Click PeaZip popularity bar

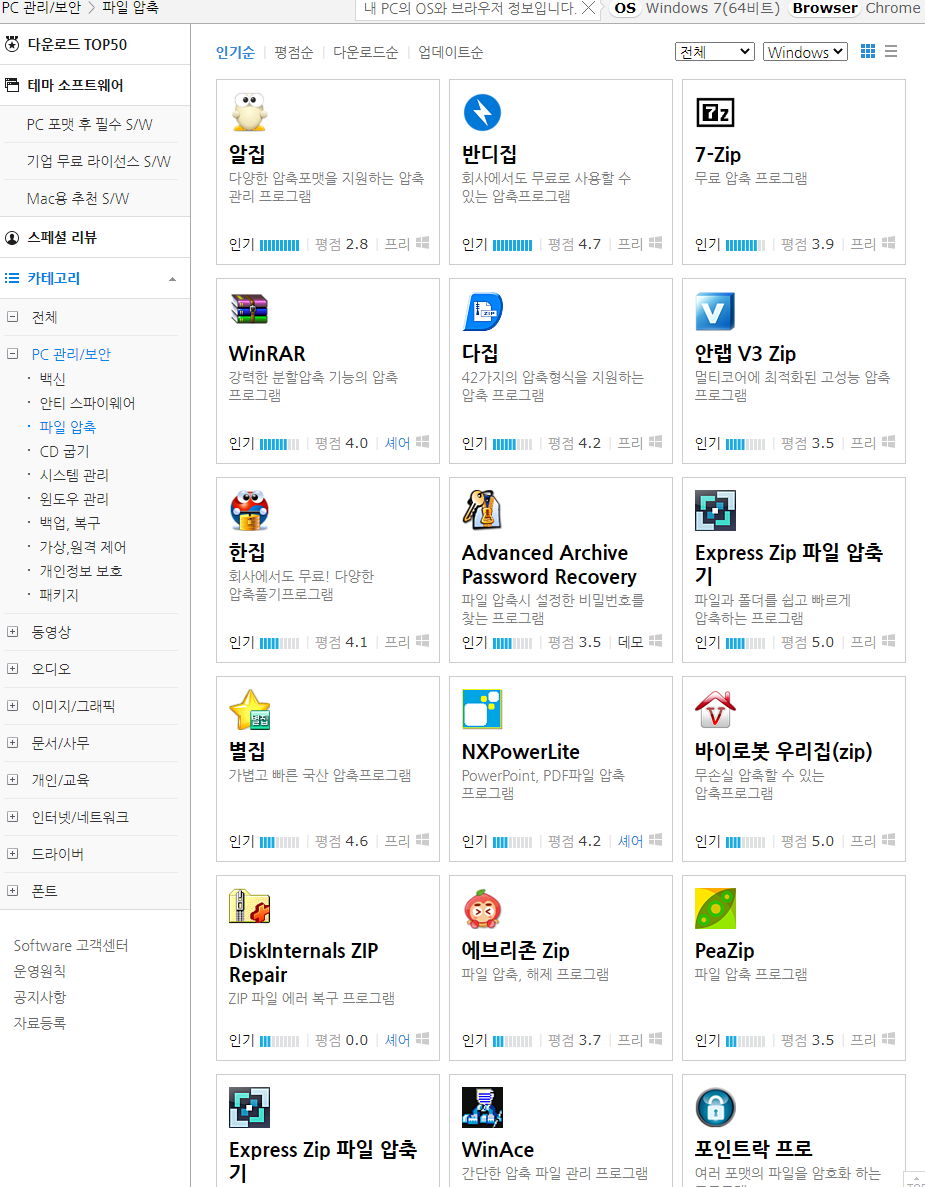coord(746,1041)
